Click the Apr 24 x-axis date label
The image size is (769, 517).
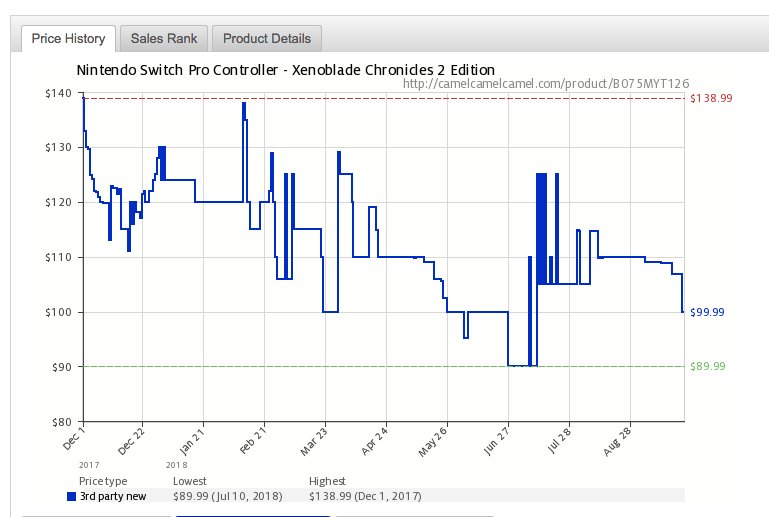[x=375, y=441]
